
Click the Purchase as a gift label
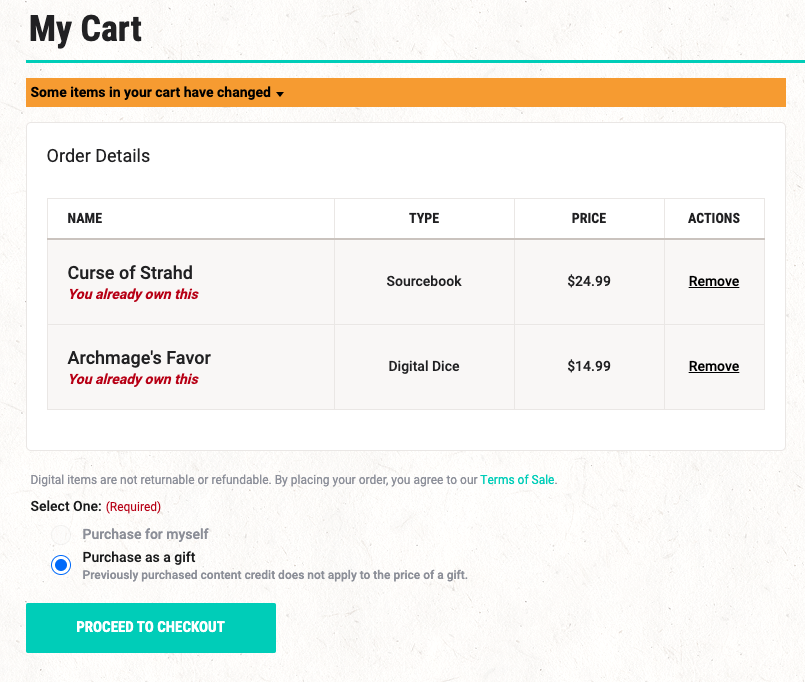[x=139, y=557]
